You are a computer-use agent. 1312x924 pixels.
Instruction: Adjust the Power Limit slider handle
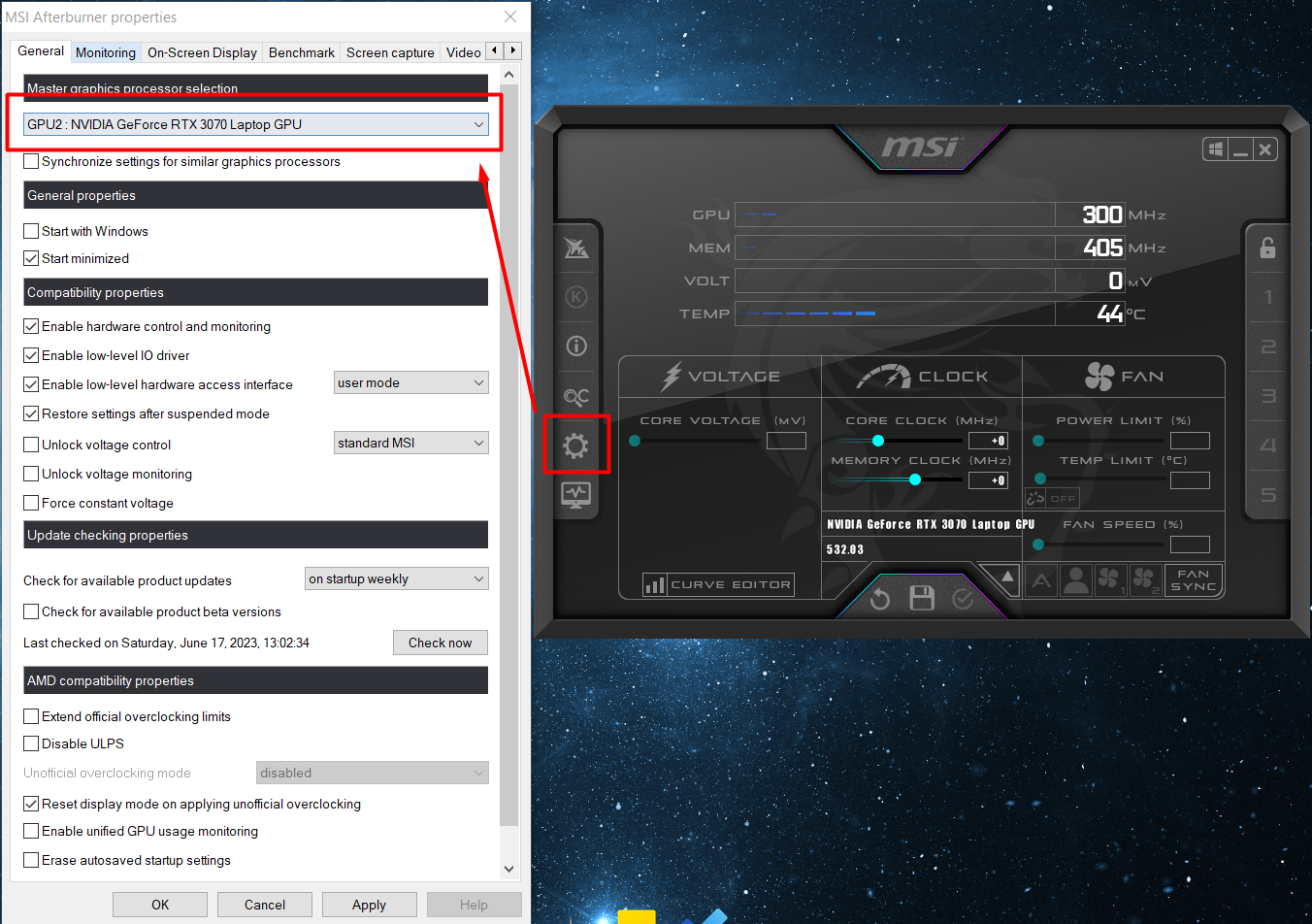1038,441
